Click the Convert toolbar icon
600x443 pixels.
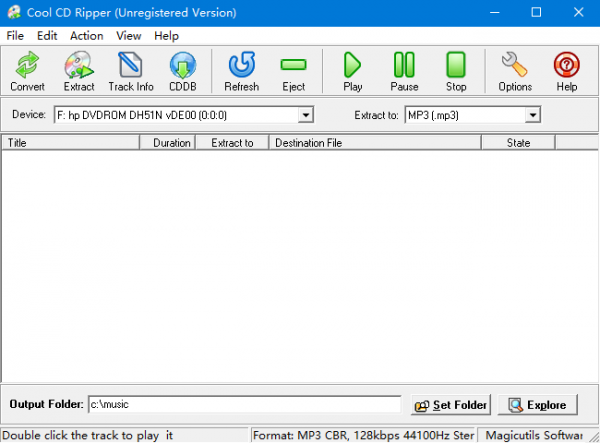[x=27, y=71]
